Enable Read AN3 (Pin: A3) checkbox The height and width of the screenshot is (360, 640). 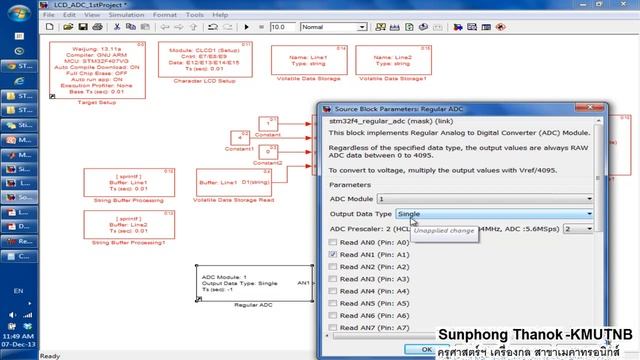[333, 279]
